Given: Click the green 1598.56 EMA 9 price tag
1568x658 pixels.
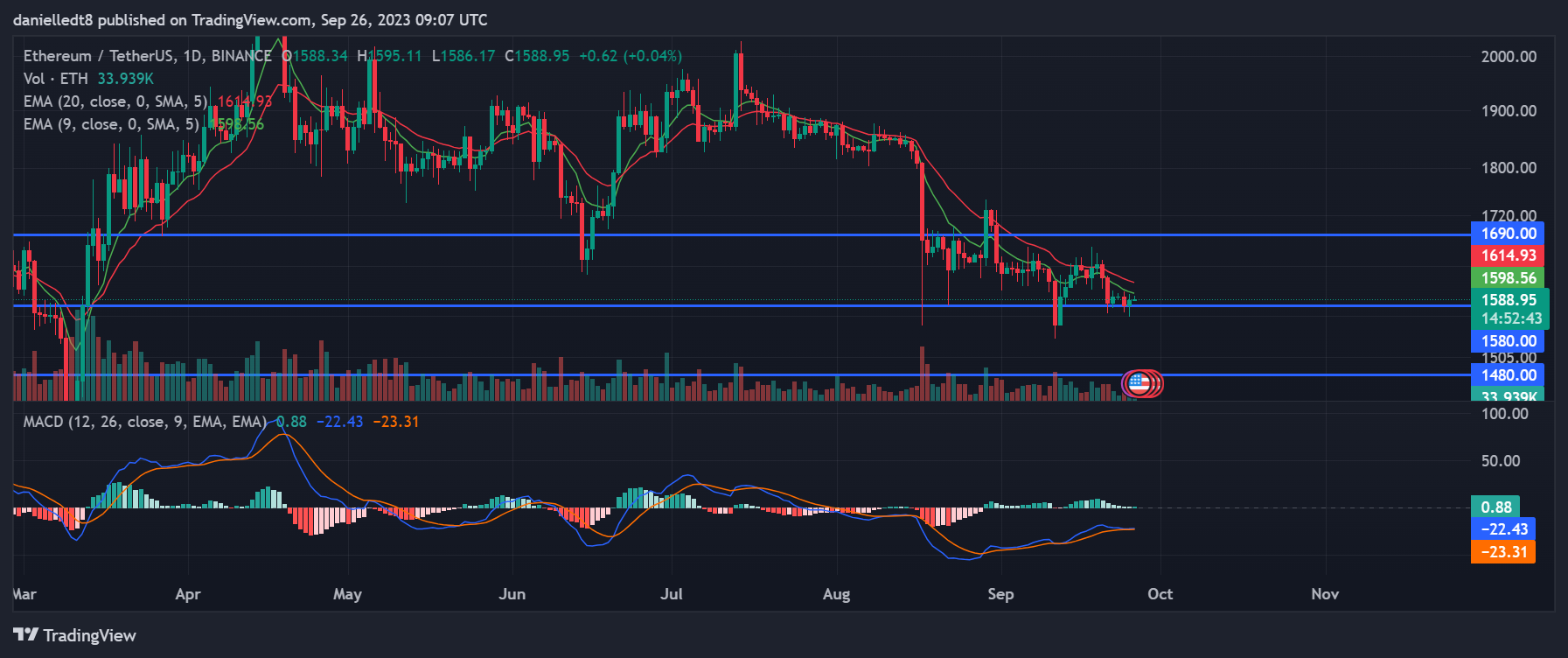Looking at the screenshot, I should 1508,278.
